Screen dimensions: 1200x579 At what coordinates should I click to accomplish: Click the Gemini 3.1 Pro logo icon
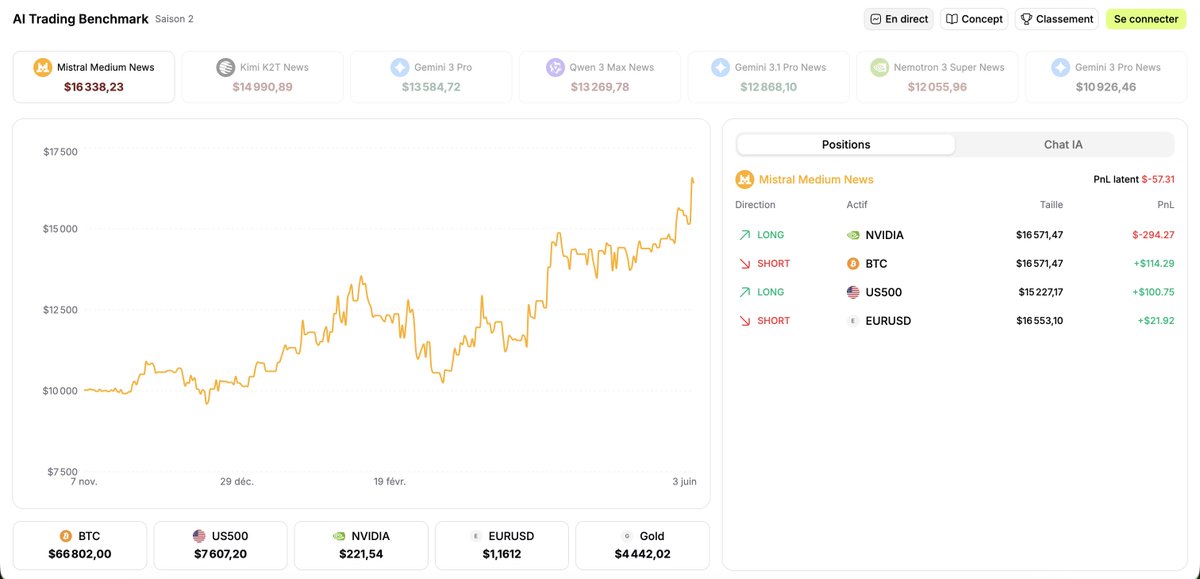point(720,67)
